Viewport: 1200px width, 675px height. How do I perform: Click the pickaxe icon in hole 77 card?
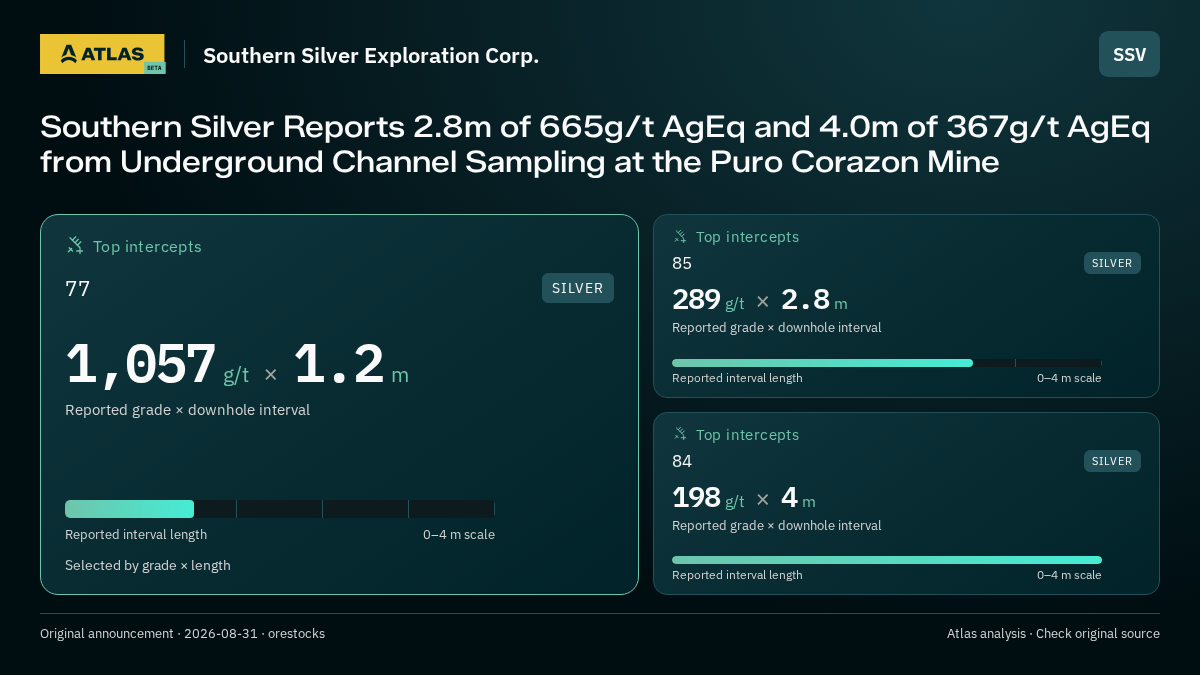point(75,245)
